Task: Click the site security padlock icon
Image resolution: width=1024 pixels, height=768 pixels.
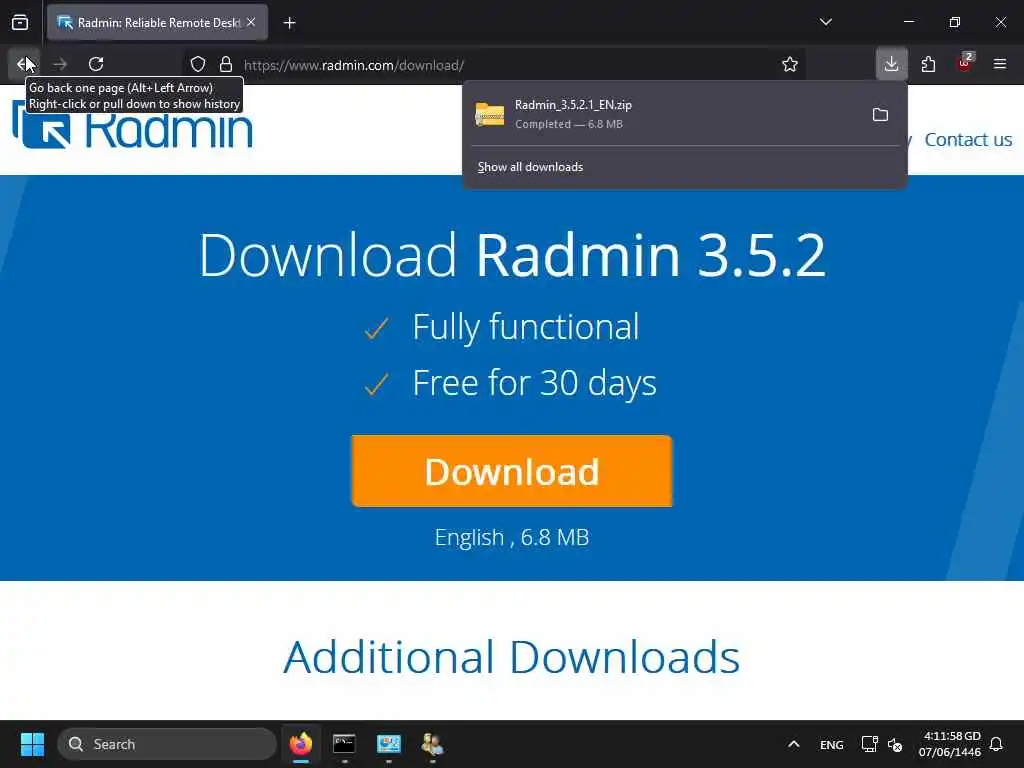Action: 226,64
